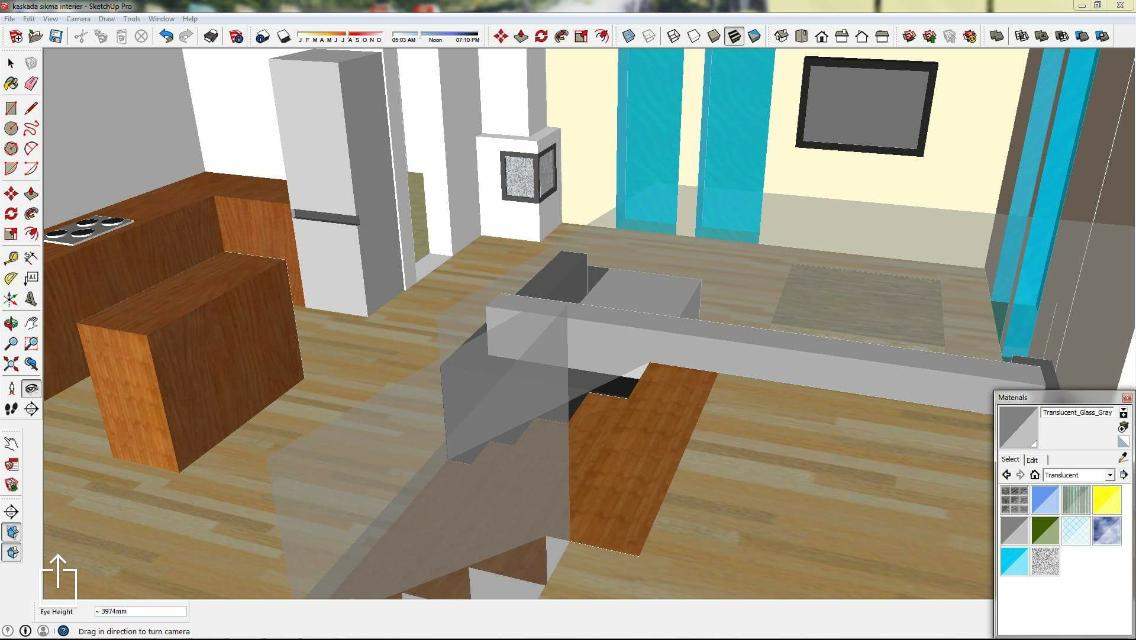Activate the Orbit camera tool
Viewport: 1136px width, 640px height.
[x=11, y=323]
